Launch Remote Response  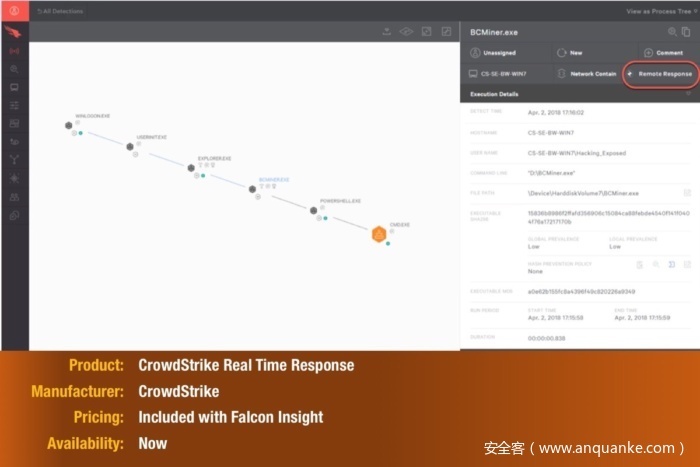[x=659, y=74]
